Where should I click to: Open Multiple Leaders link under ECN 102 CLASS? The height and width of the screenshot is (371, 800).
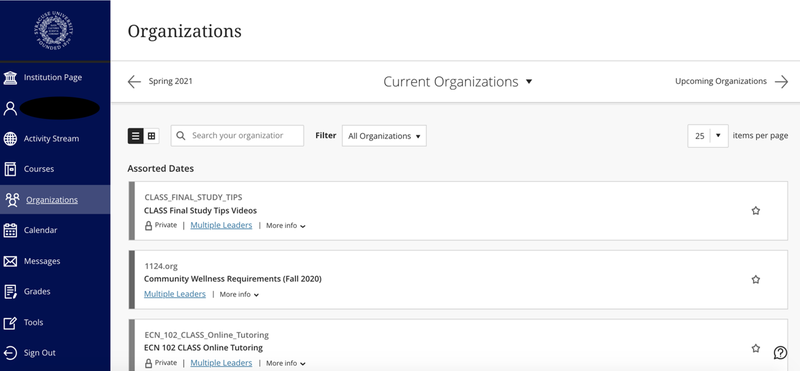(x=221, y=363)
